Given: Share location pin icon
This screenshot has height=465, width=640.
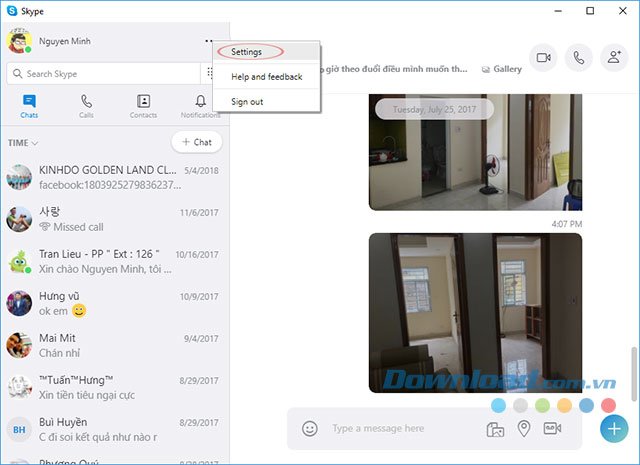Looking at the screenshot, I should 524,429.
